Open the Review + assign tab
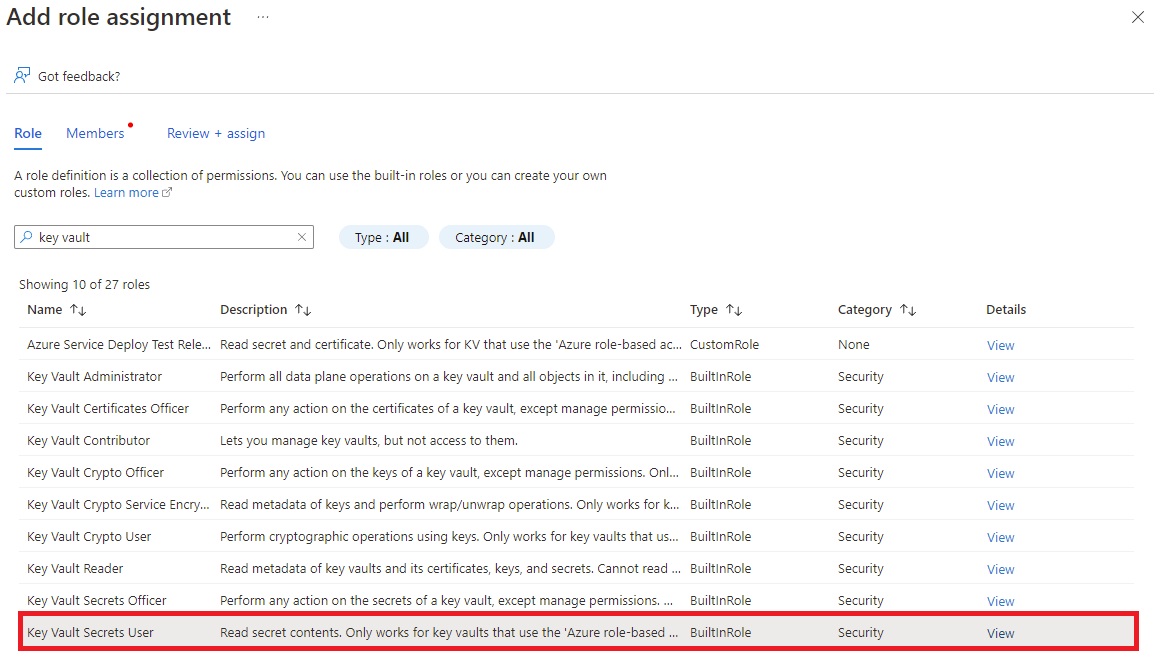Screen dimensions: 1161x661 click(215, 133)
